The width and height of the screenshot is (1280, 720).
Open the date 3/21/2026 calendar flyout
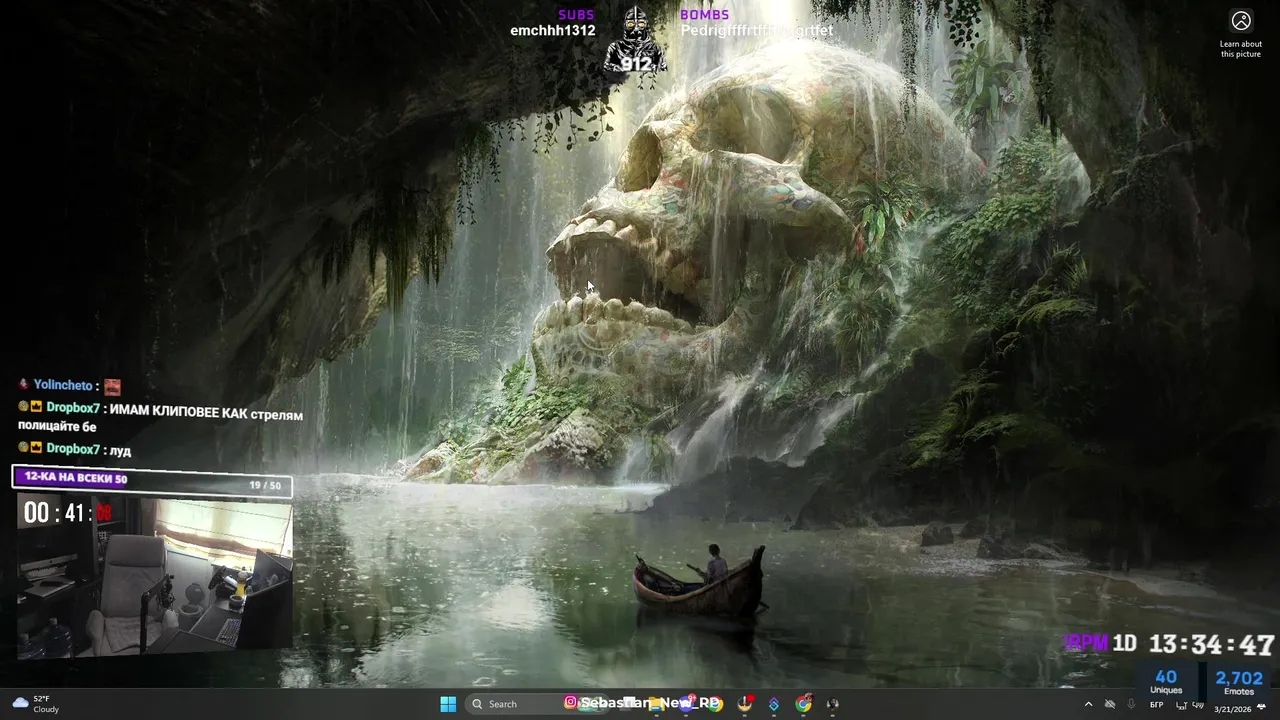pos(1232,709)
